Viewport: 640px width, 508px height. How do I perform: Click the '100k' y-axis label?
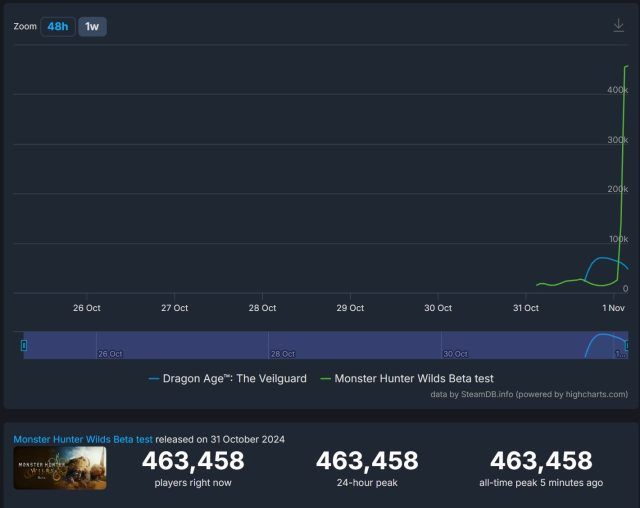tap(618, 239)
